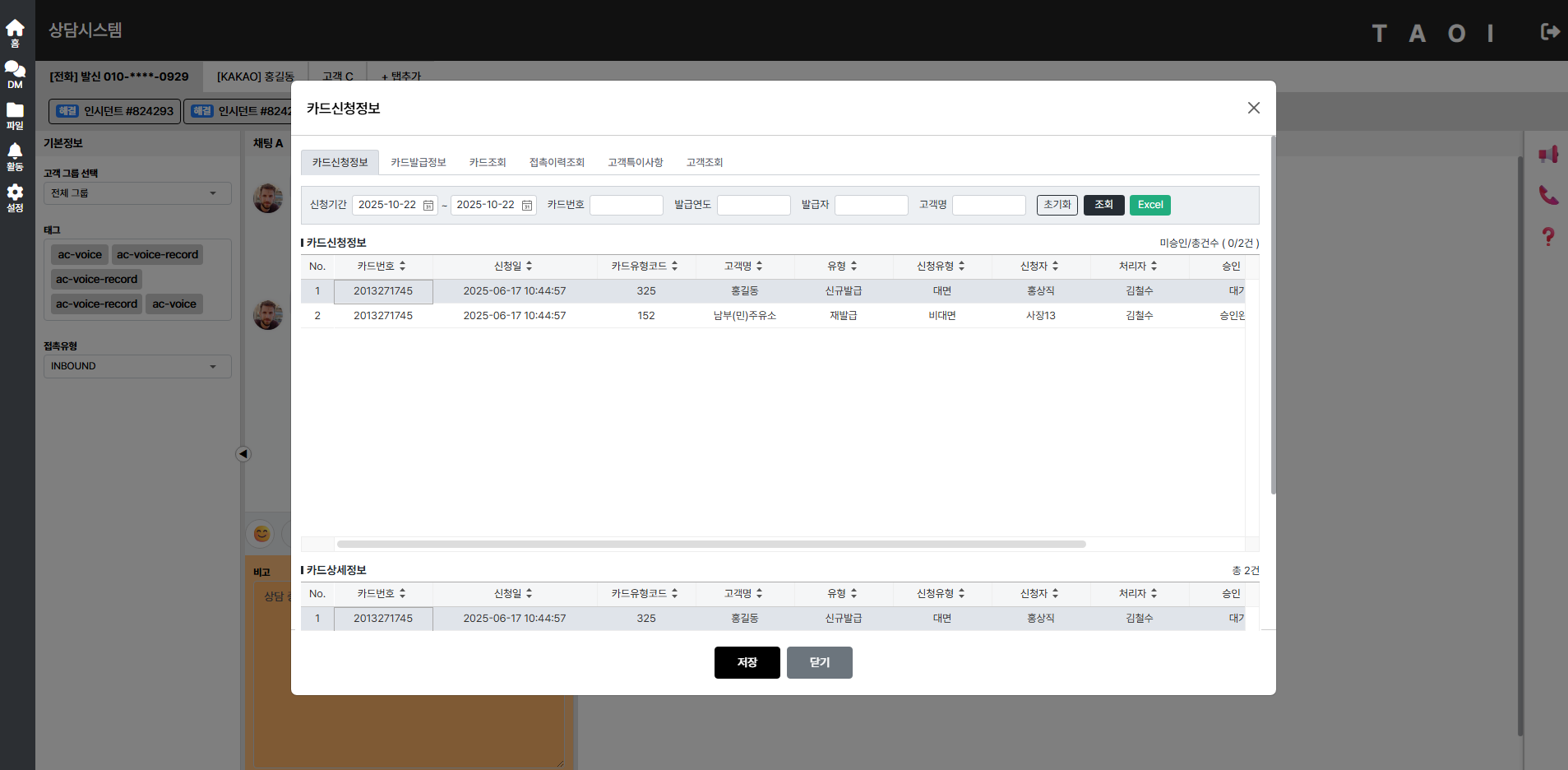The width and height of the screenshot is (1568, 770).
Task: Switch to the 카드발급정보 tab
Action: coord(418,163)
